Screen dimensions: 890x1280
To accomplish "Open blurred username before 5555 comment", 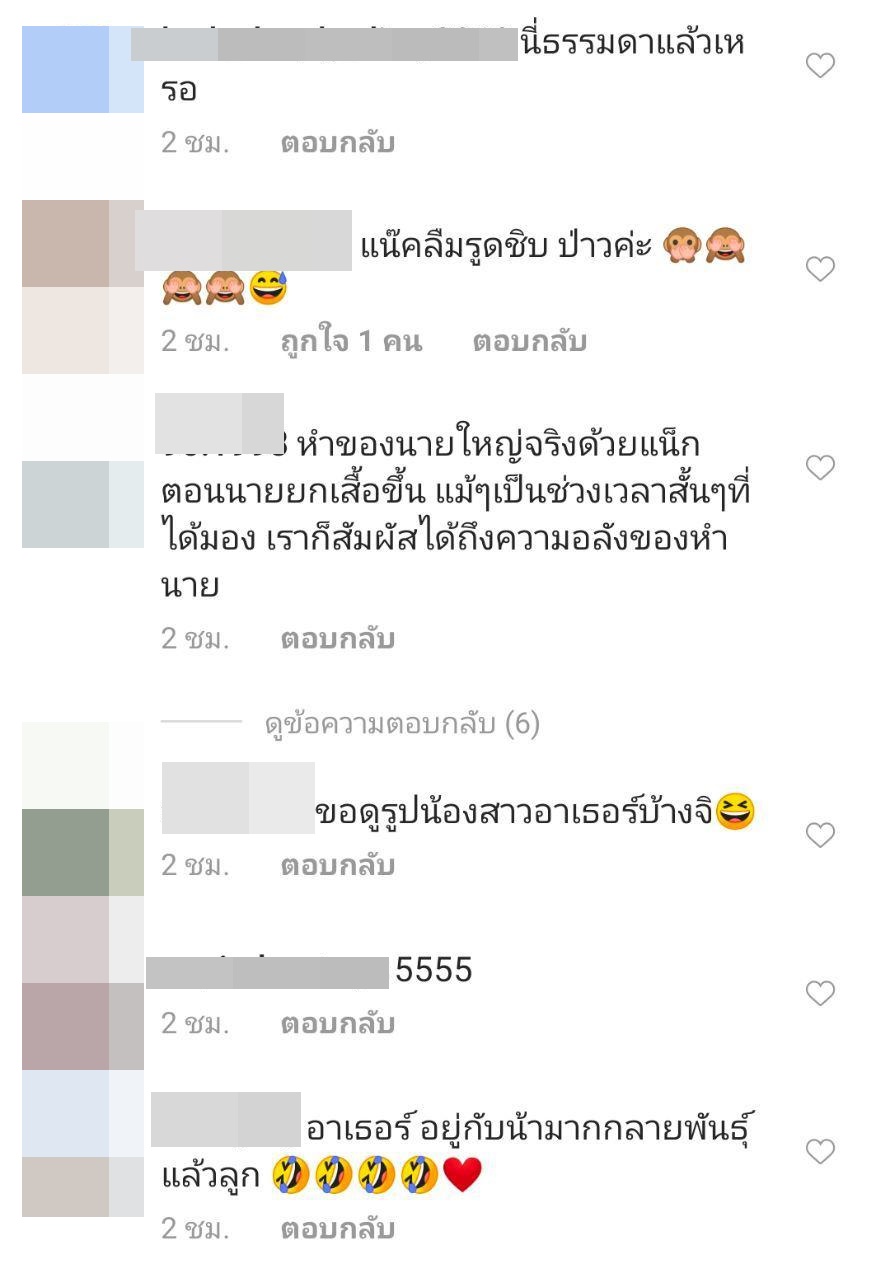I will pos(267,972).
